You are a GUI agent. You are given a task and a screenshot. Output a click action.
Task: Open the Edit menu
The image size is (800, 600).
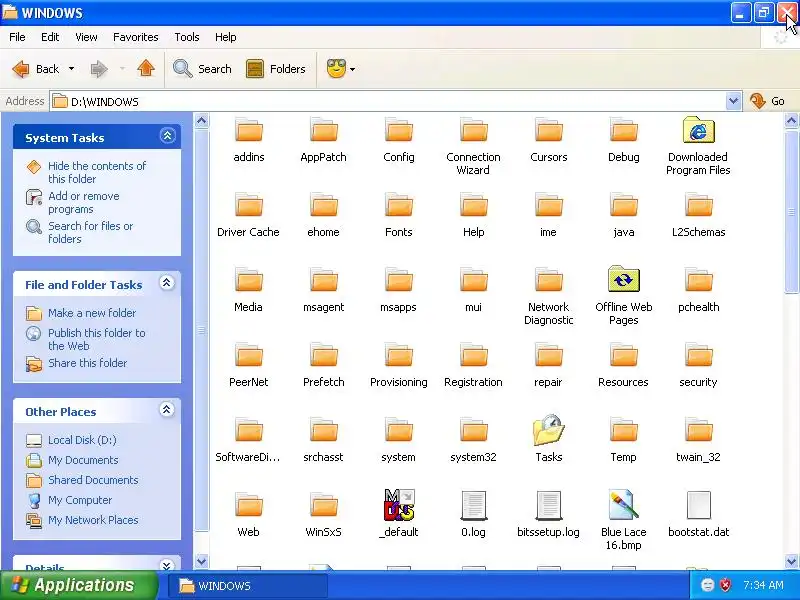pyautogui.click(x=50, y=37)
